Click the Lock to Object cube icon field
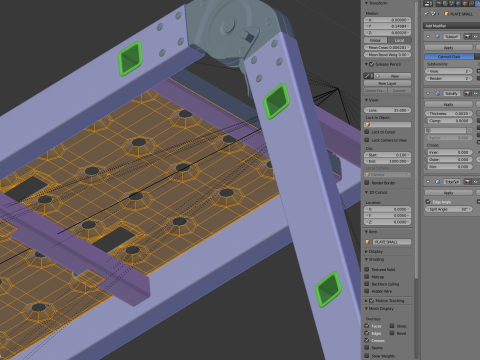This screenshot has width=480, height=360. (x=388, y=125)
